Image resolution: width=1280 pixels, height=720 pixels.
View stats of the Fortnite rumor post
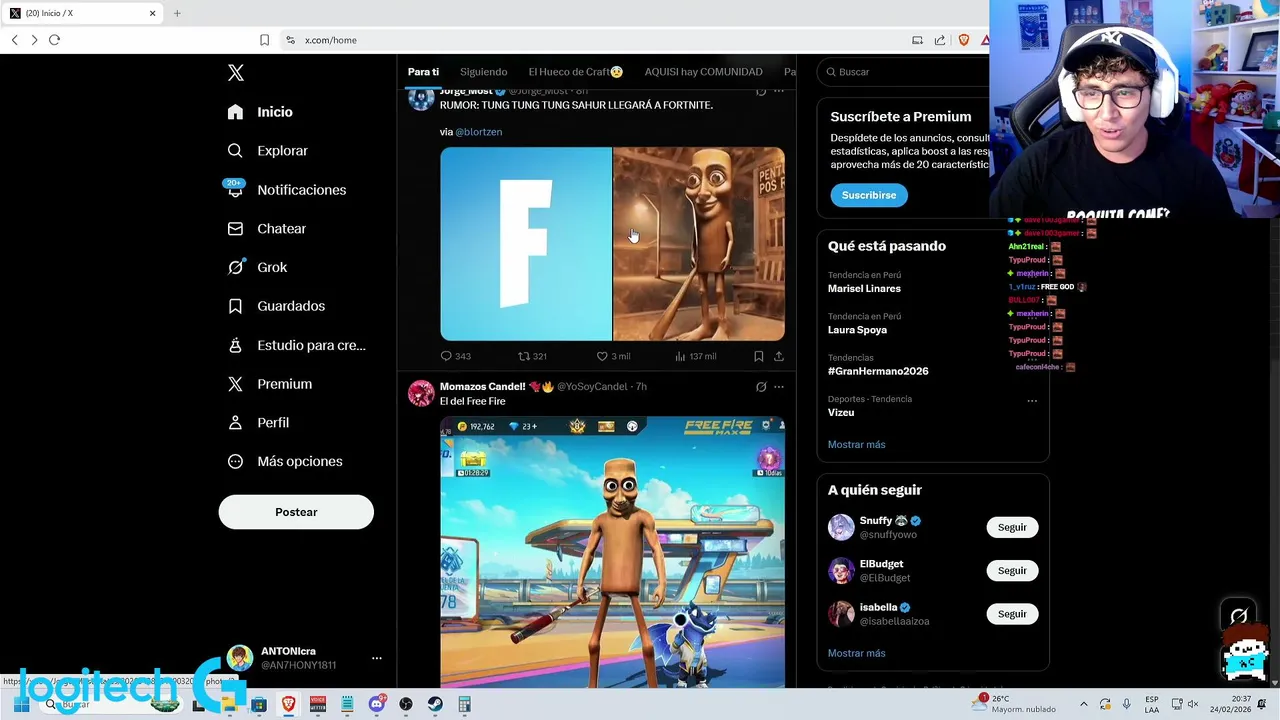695,356
